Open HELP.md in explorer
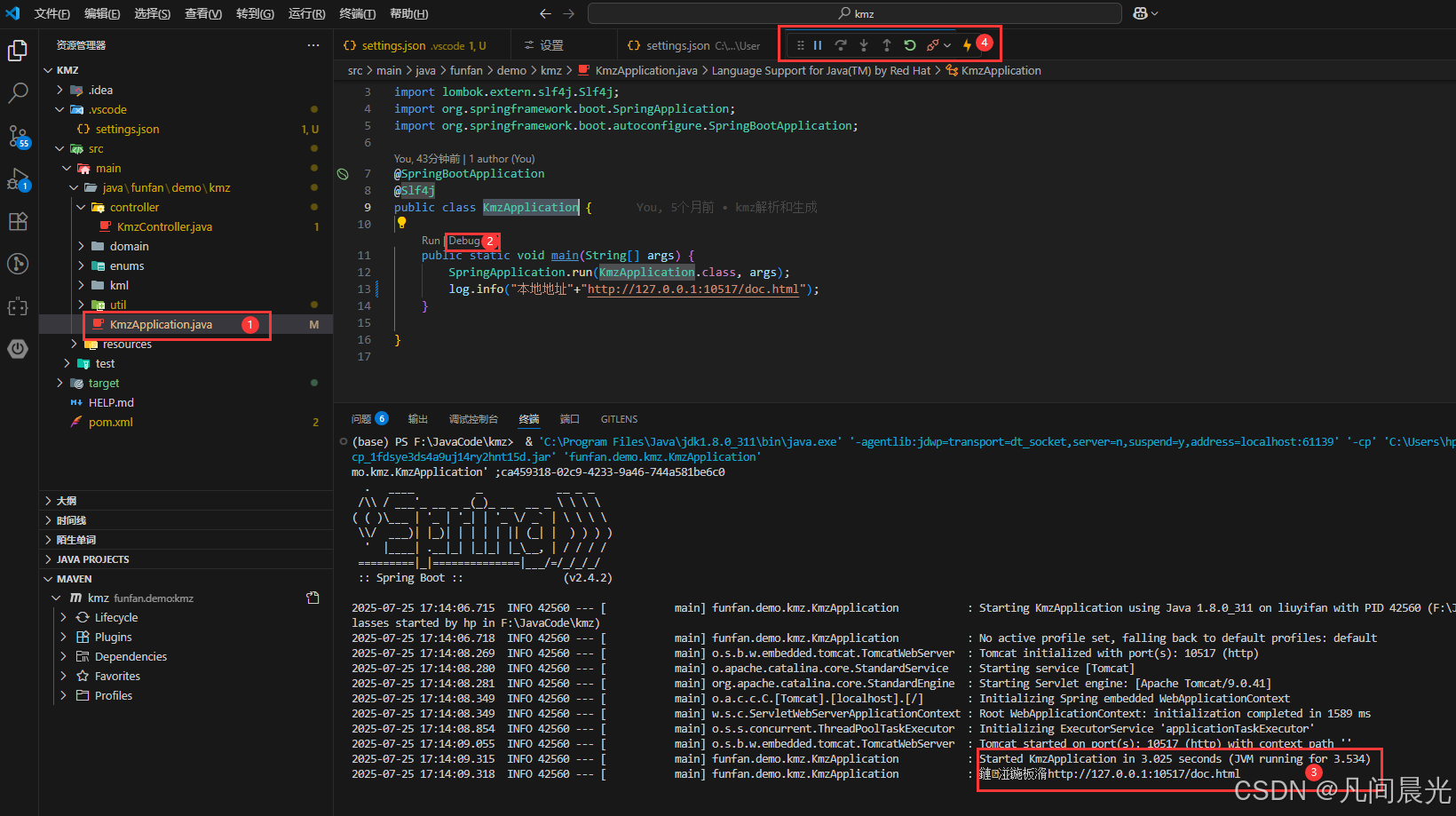 tap(111, 402)
